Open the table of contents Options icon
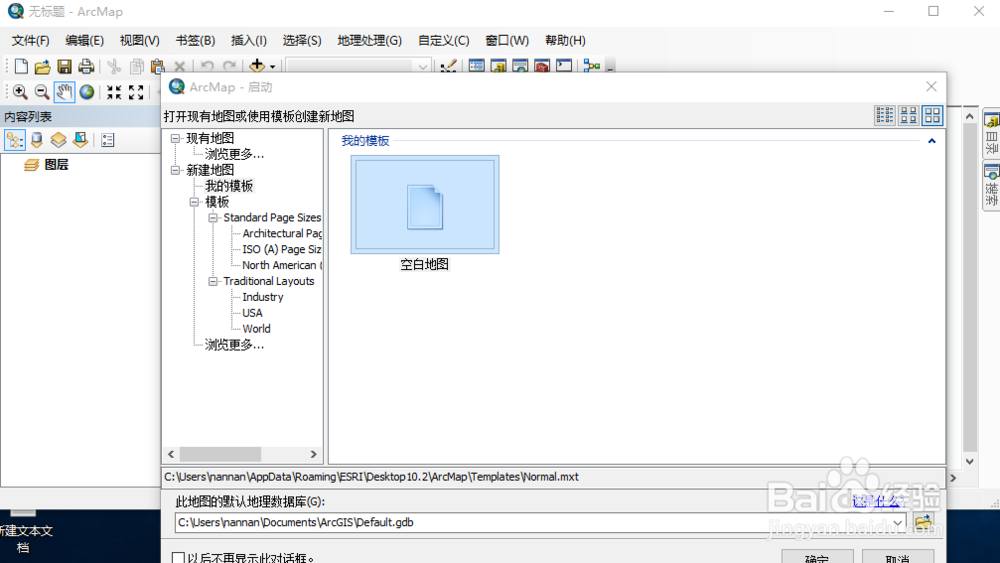This screenshot has width=1000, height=563. pos(108,140)
